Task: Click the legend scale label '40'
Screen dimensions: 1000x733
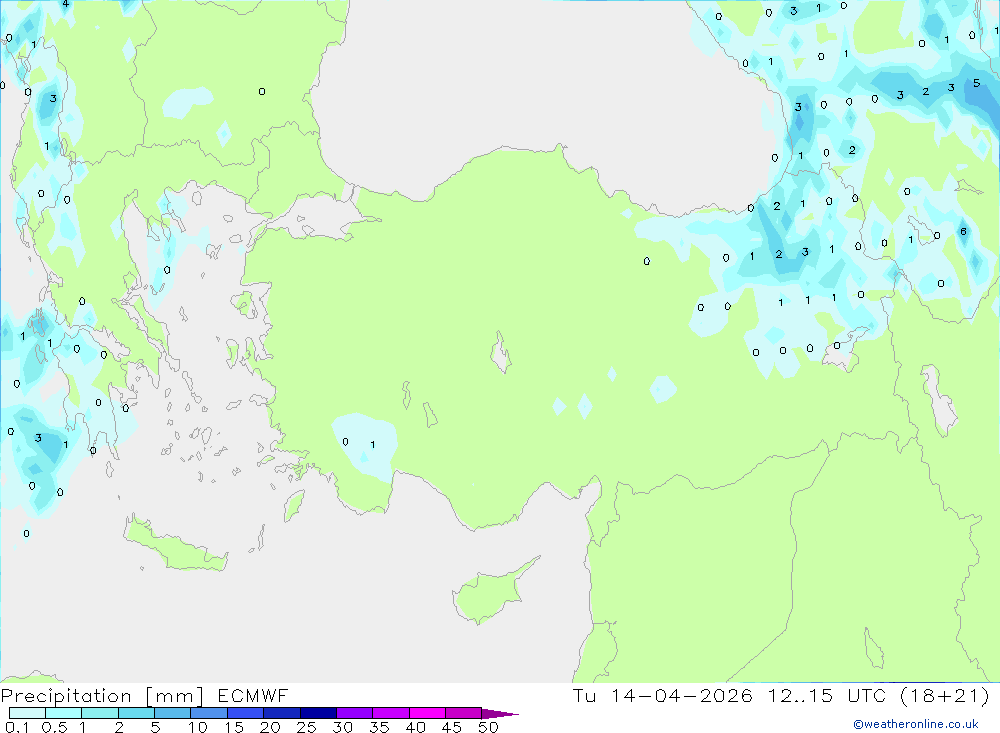Action: pos(415,727)
